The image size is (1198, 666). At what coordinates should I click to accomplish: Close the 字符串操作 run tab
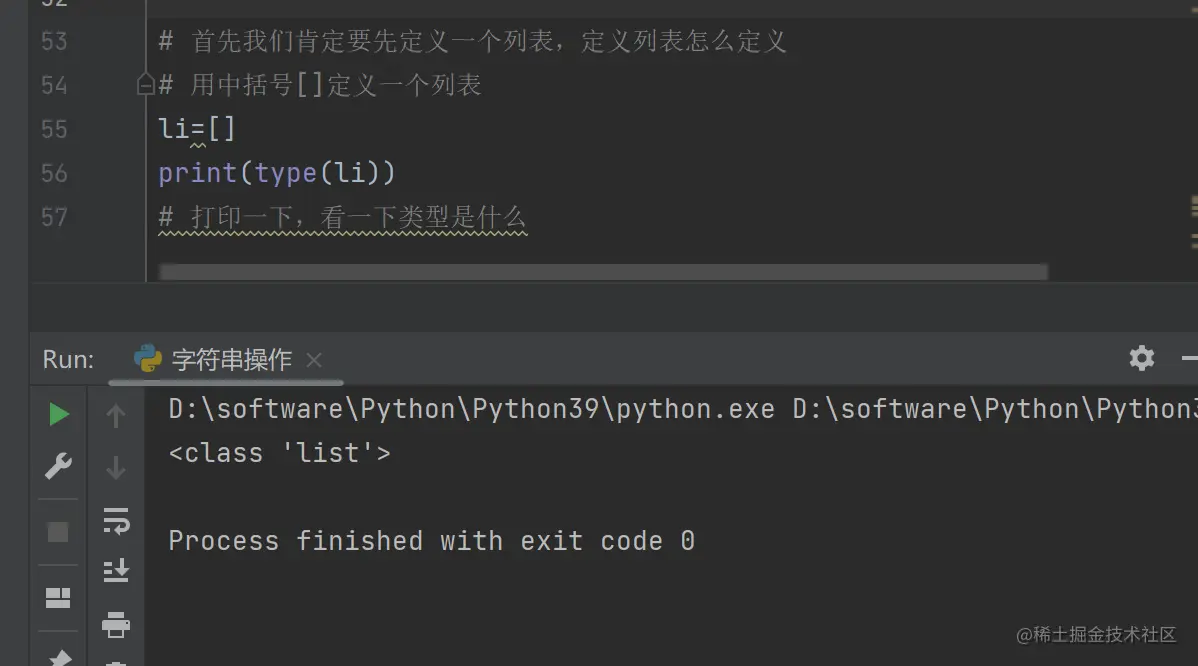tap(314, 360)
